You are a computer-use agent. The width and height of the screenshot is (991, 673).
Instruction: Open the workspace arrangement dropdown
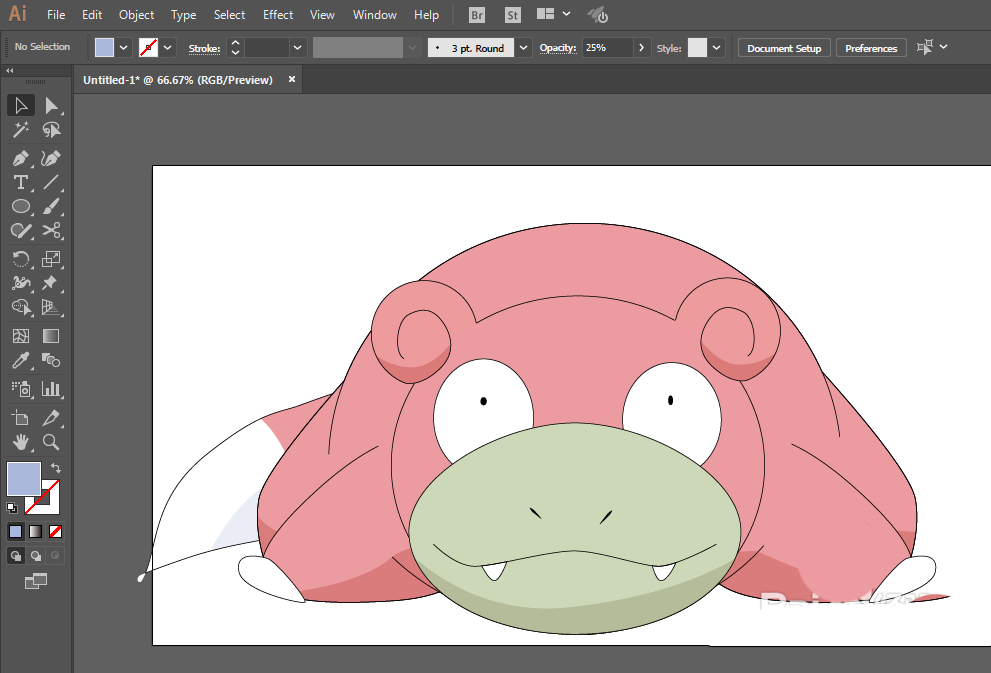(x=566, y=14)
